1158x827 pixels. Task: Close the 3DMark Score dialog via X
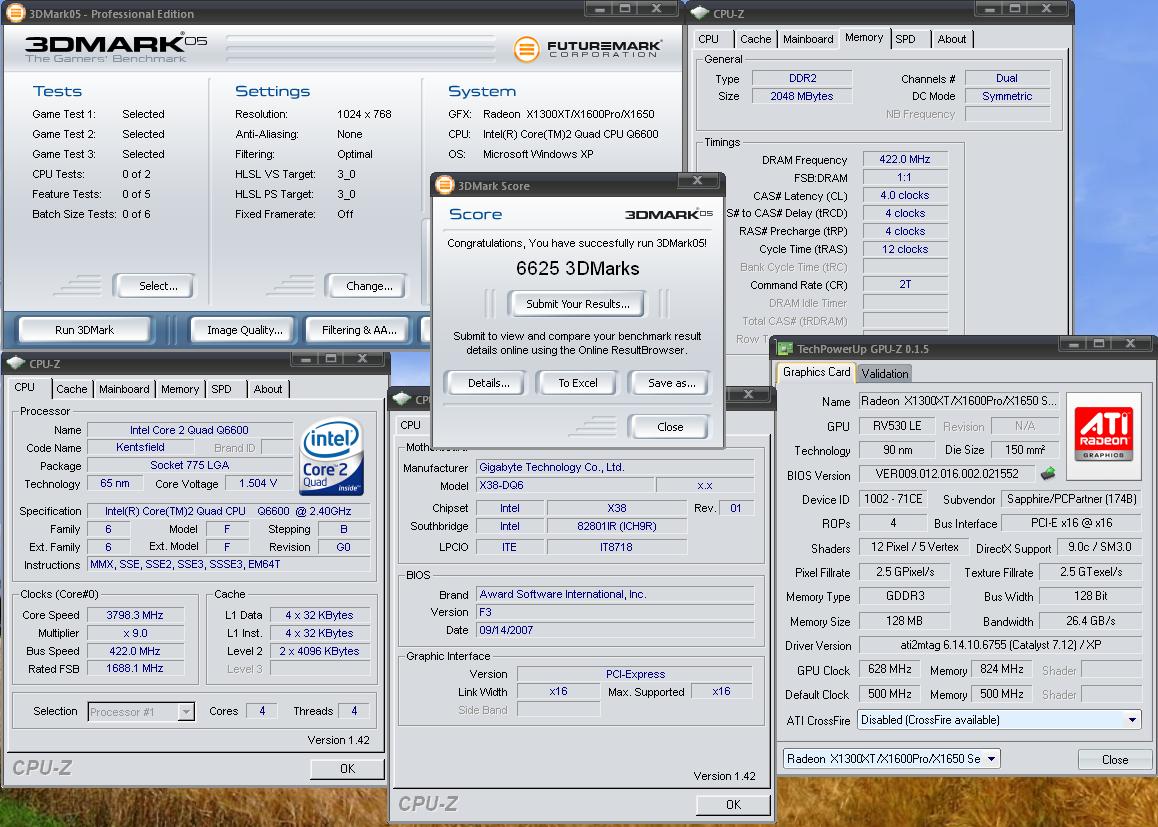click(697, 182)
